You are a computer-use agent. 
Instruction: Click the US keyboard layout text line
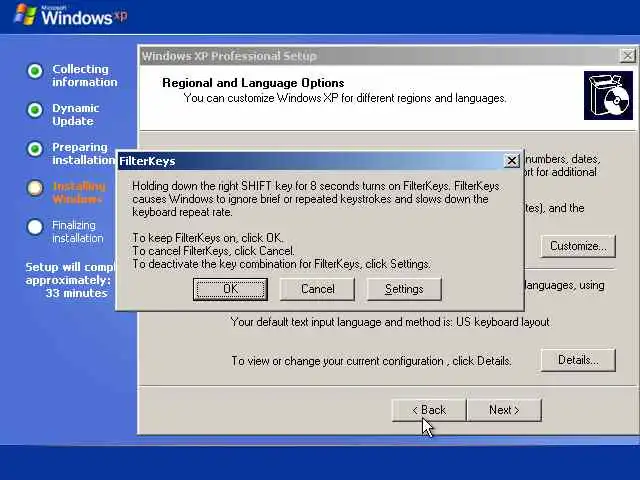coord(390,322)
